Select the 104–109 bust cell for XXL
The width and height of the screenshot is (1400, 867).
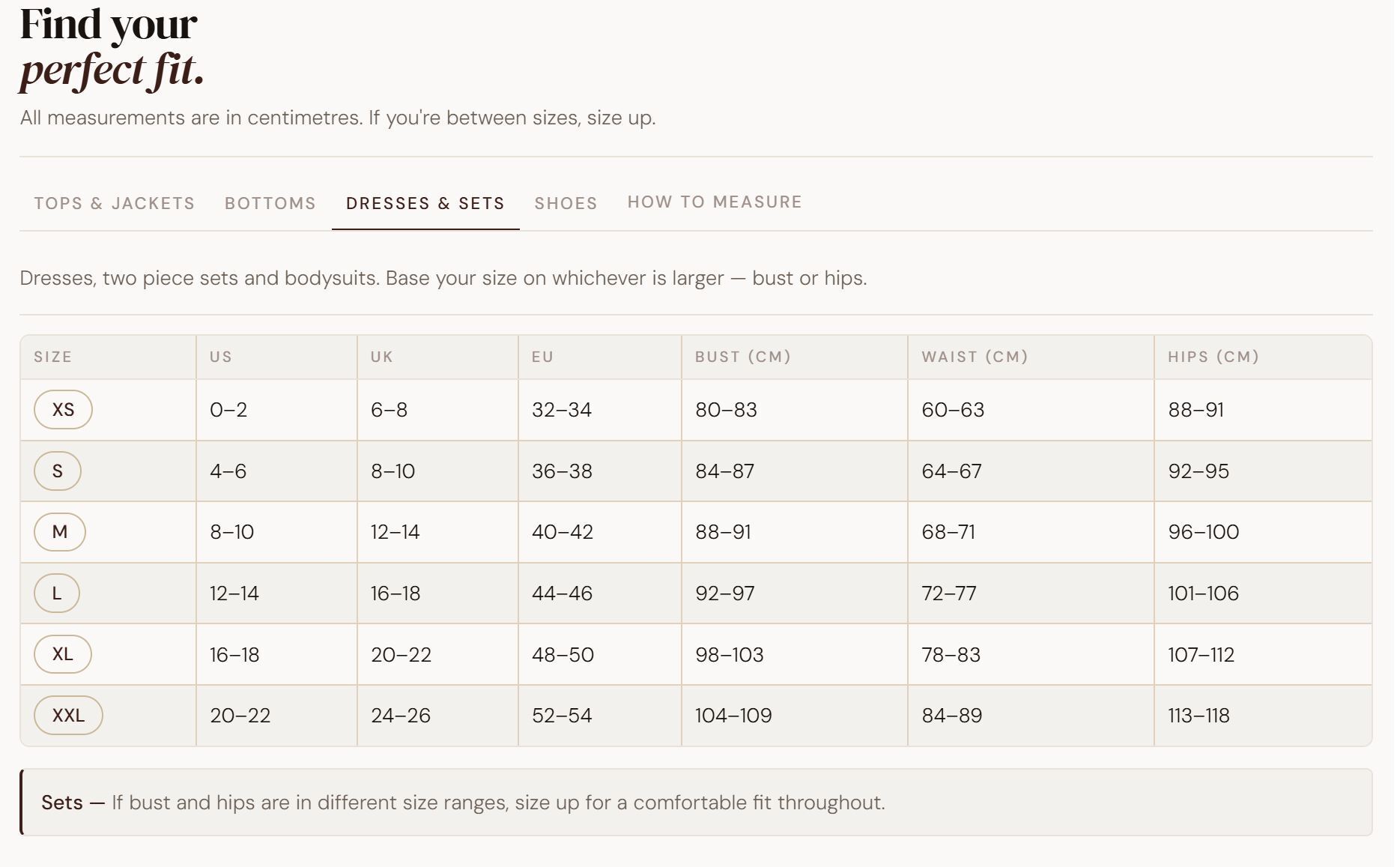point(733,716)
